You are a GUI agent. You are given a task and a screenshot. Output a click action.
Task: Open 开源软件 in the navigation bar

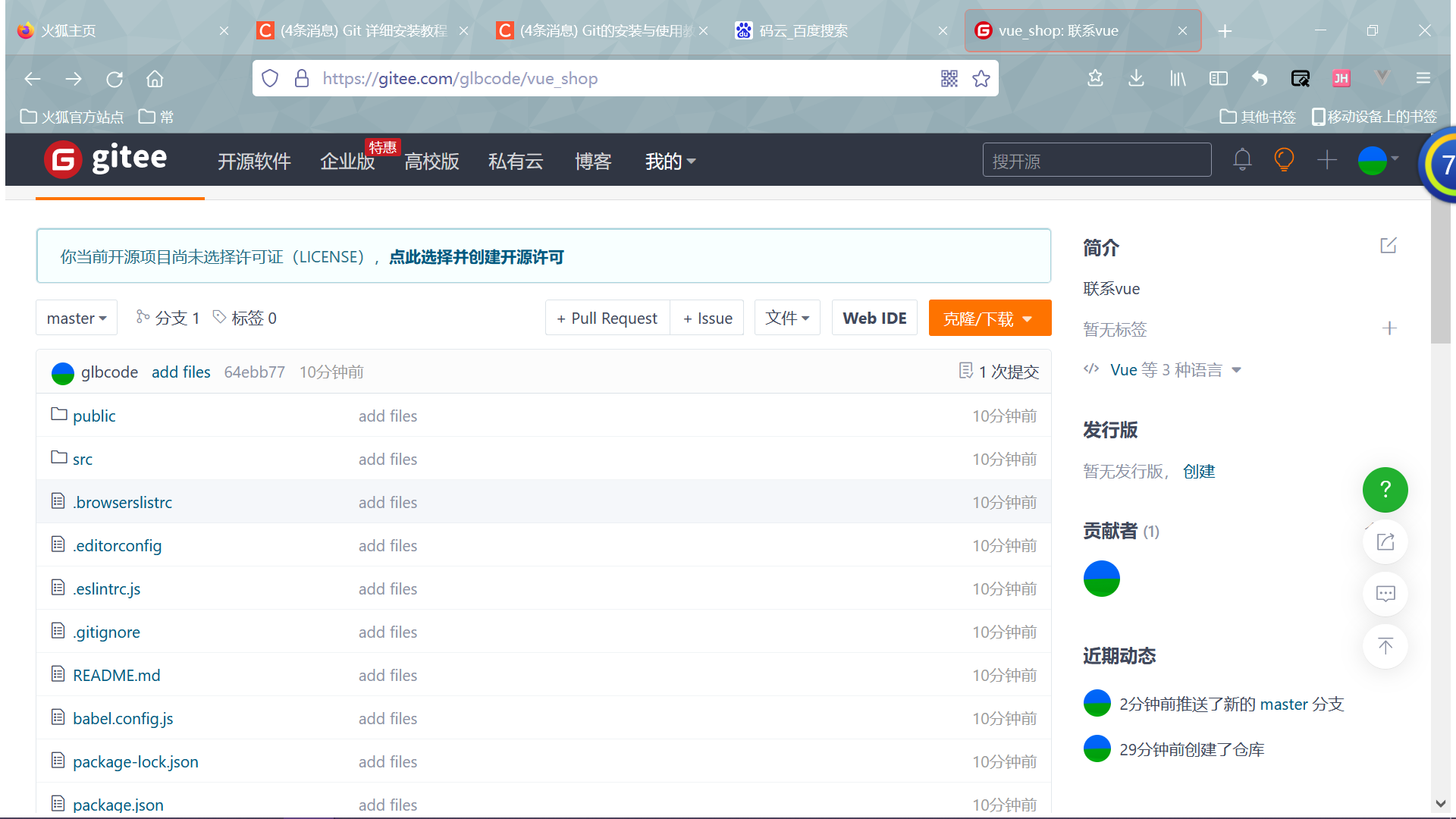[x=254, y=162]
